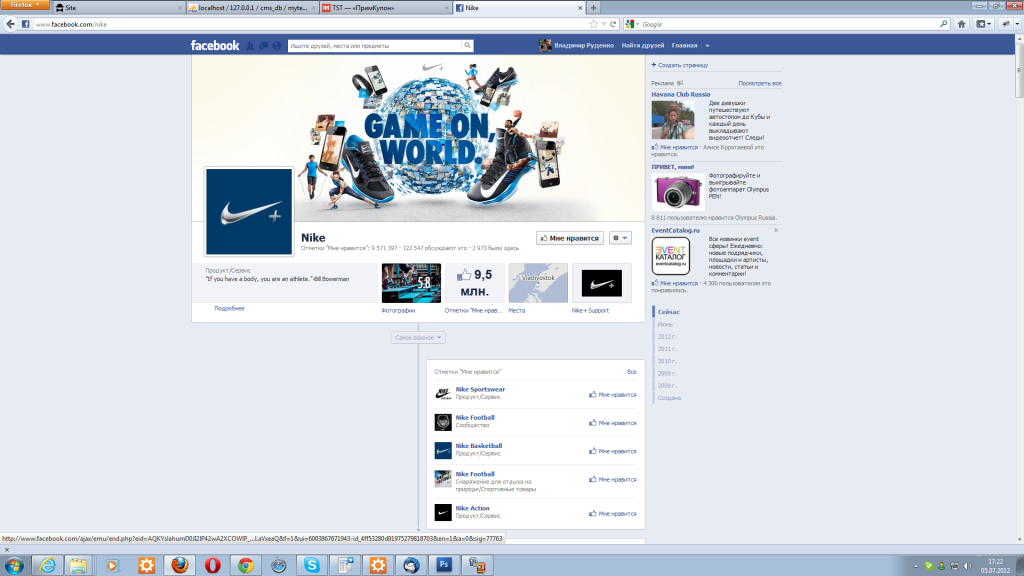Viewport: 1024px width, 576px height.
Task: Open Владимир Руденко profile link
Action: point(584,46)
